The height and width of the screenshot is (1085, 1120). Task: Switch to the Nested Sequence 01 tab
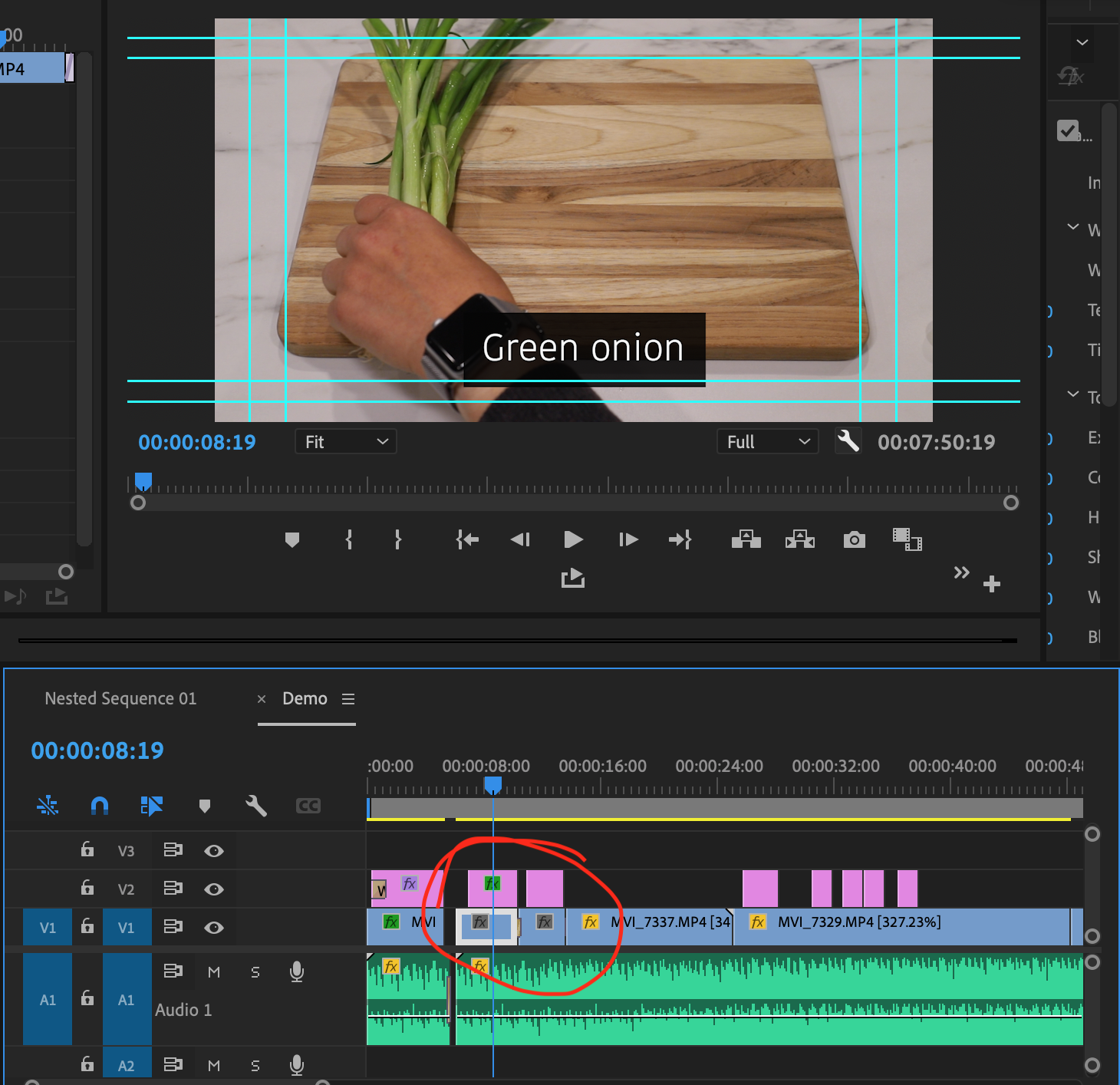(x=120, y=698)
